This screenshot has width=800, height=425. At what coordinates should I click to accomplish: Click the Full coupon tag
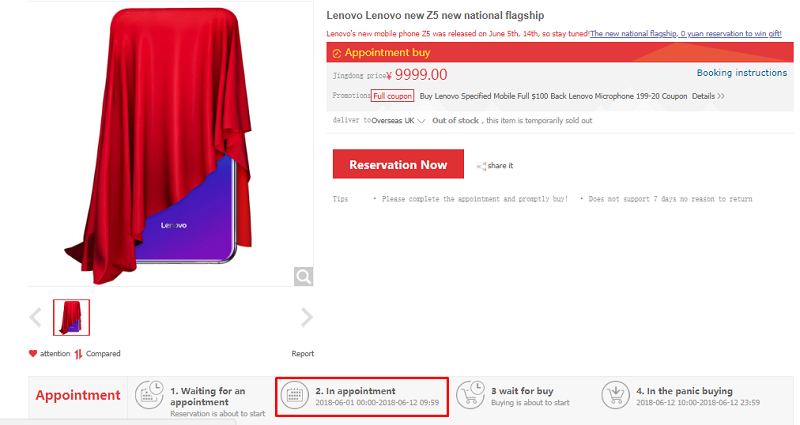392,96
